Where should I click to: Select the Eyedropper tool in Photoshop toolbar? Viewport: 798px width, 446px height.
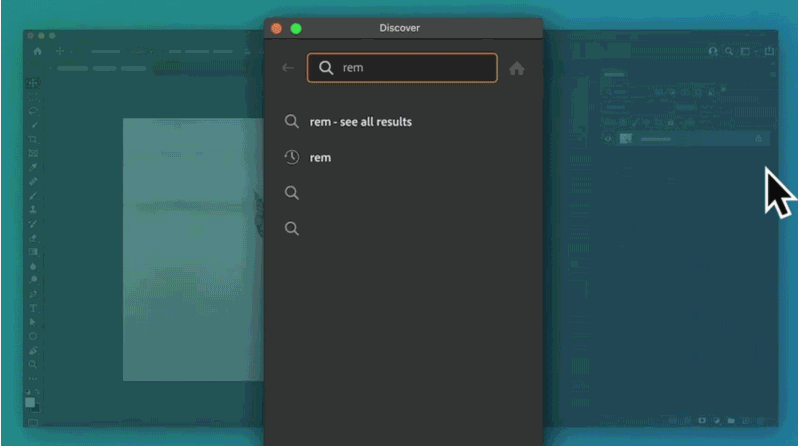coord(33,167)
